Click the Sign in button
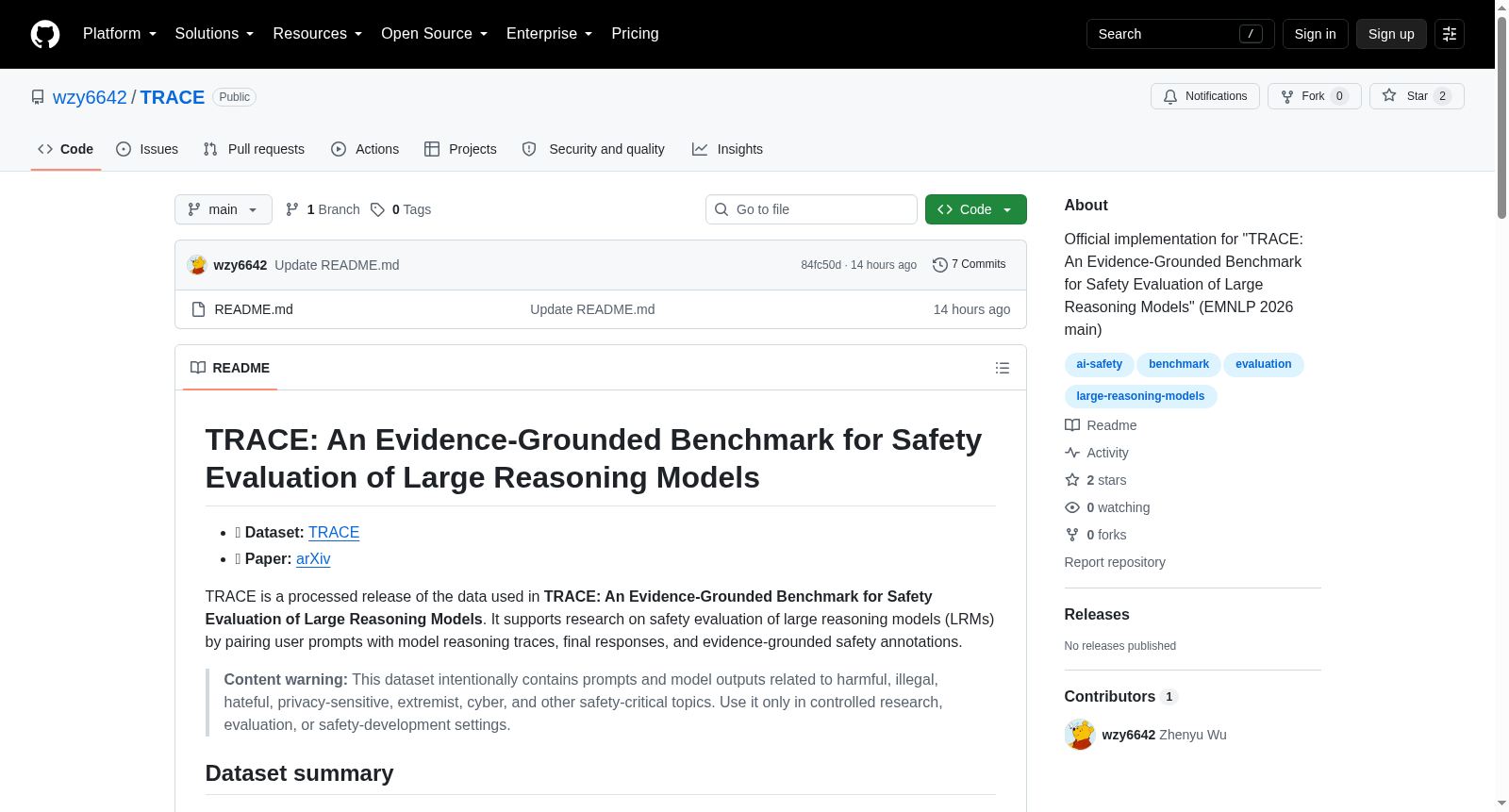The height and width of the screenshot is (812, 1509). (1315, 34)
